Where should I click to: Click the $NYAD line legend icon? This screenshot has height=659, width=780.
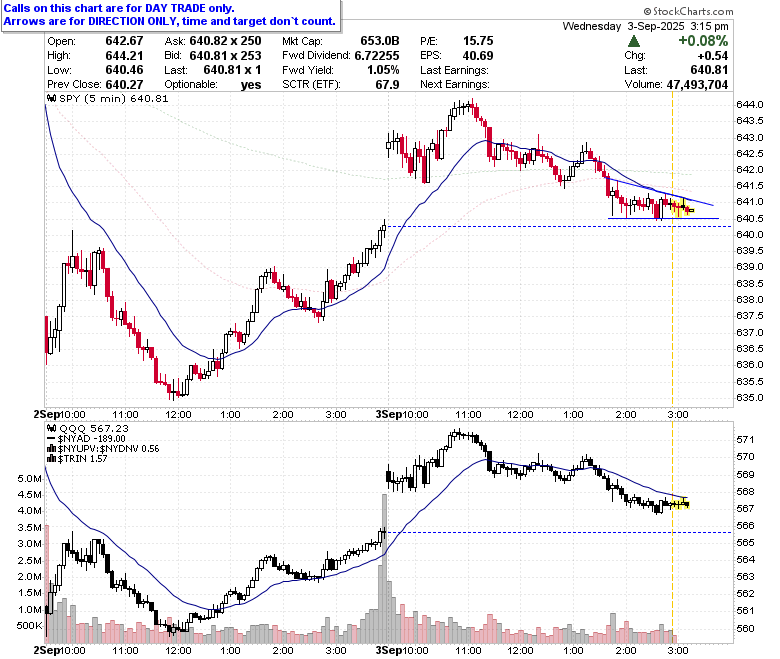click(52, 439)
